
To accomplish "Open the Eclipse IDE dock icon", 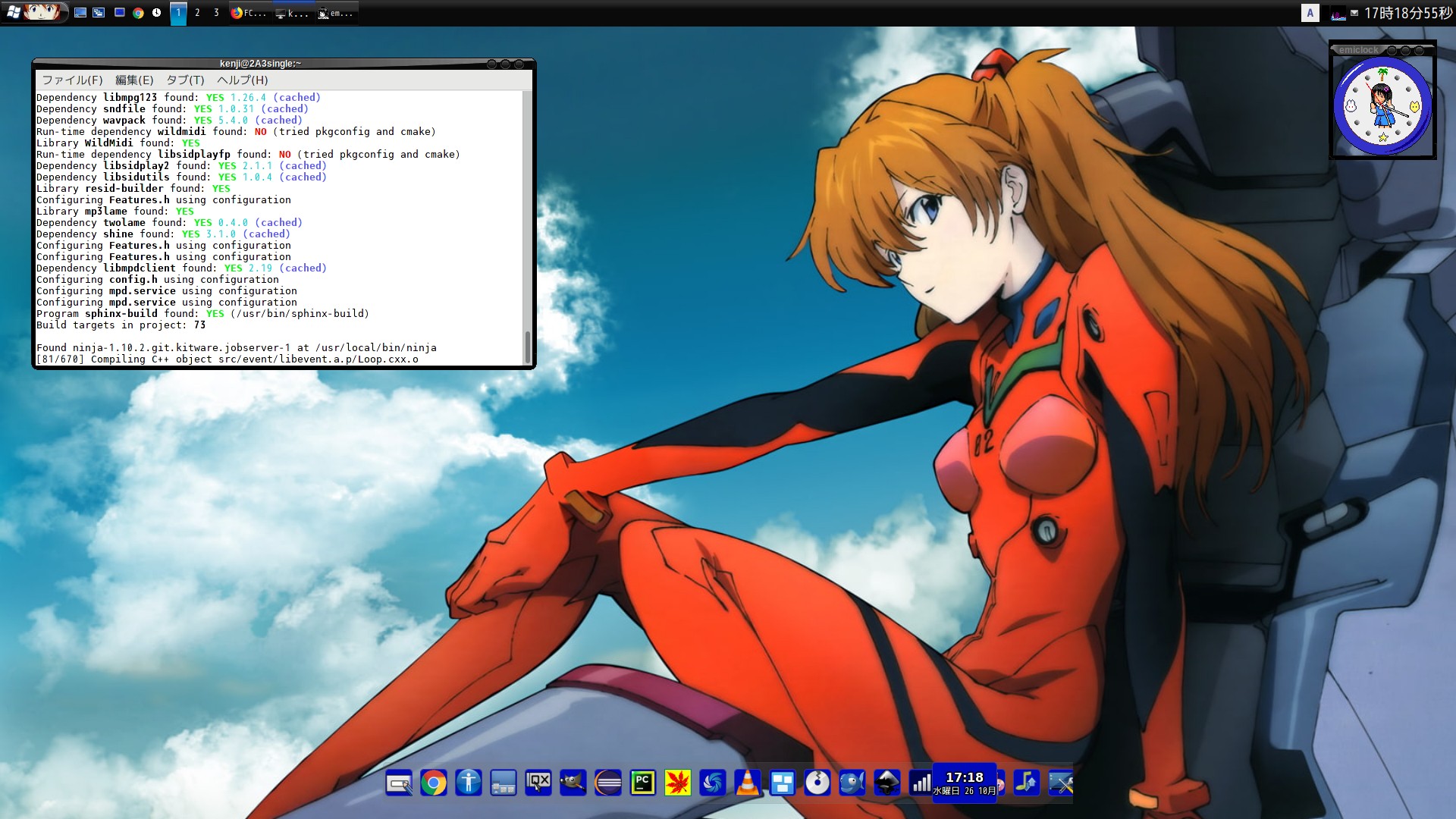I will [x=608, y=783].
